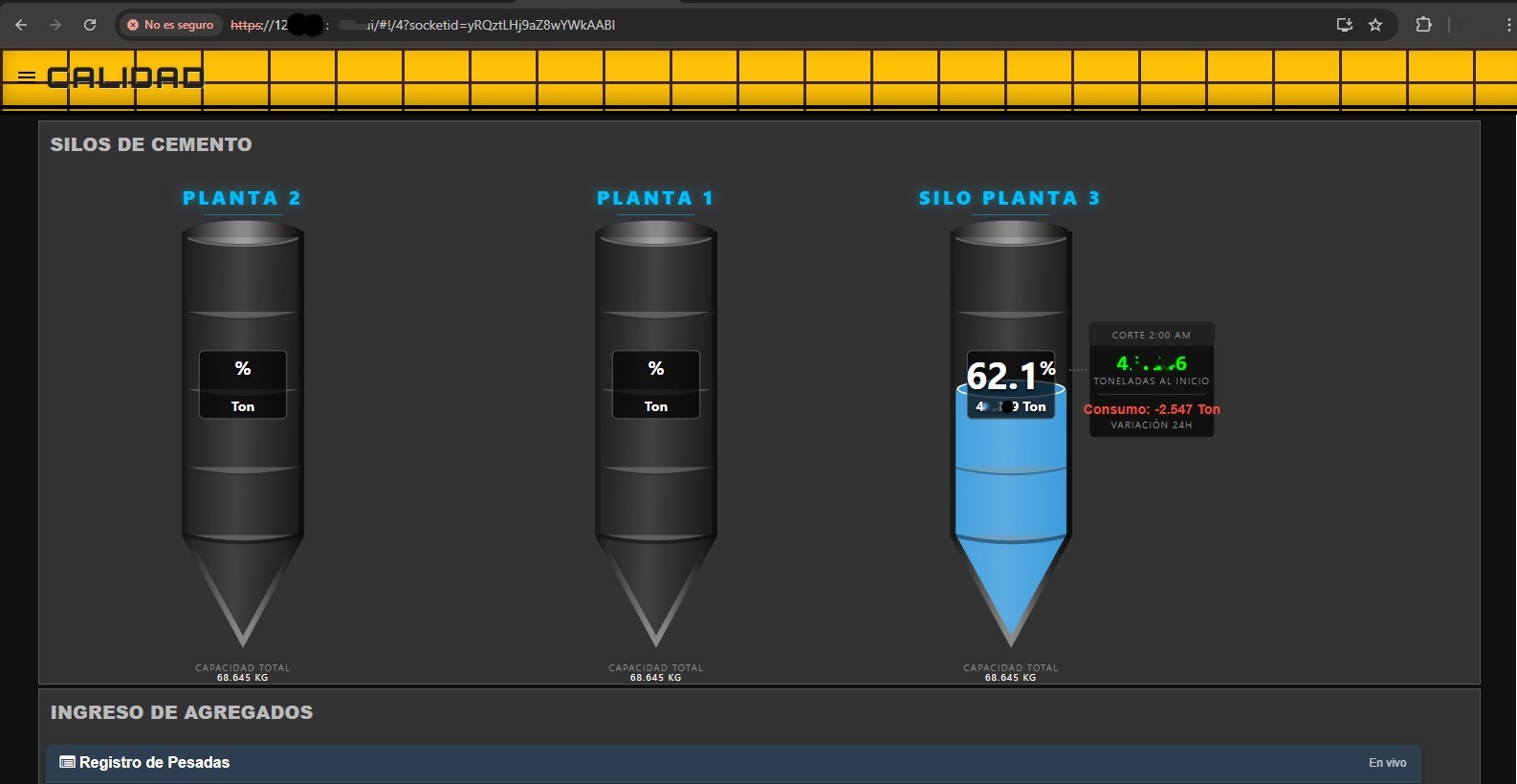Expand the Registro de Pesadas panel header
The image size is (1517, 784).
click(x=670, y=763)
